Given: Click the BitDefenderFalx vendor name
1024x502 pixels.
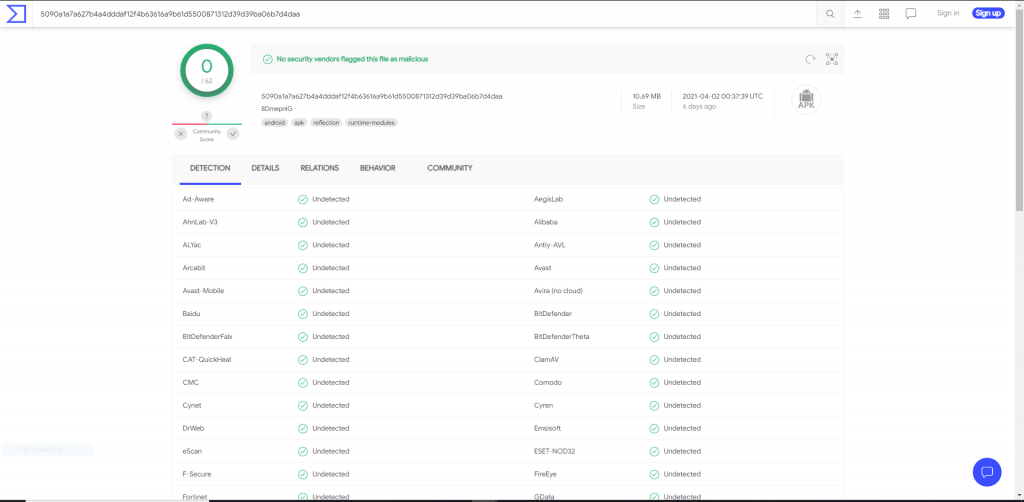Looking at the screenshot, I should coord(208,337).
